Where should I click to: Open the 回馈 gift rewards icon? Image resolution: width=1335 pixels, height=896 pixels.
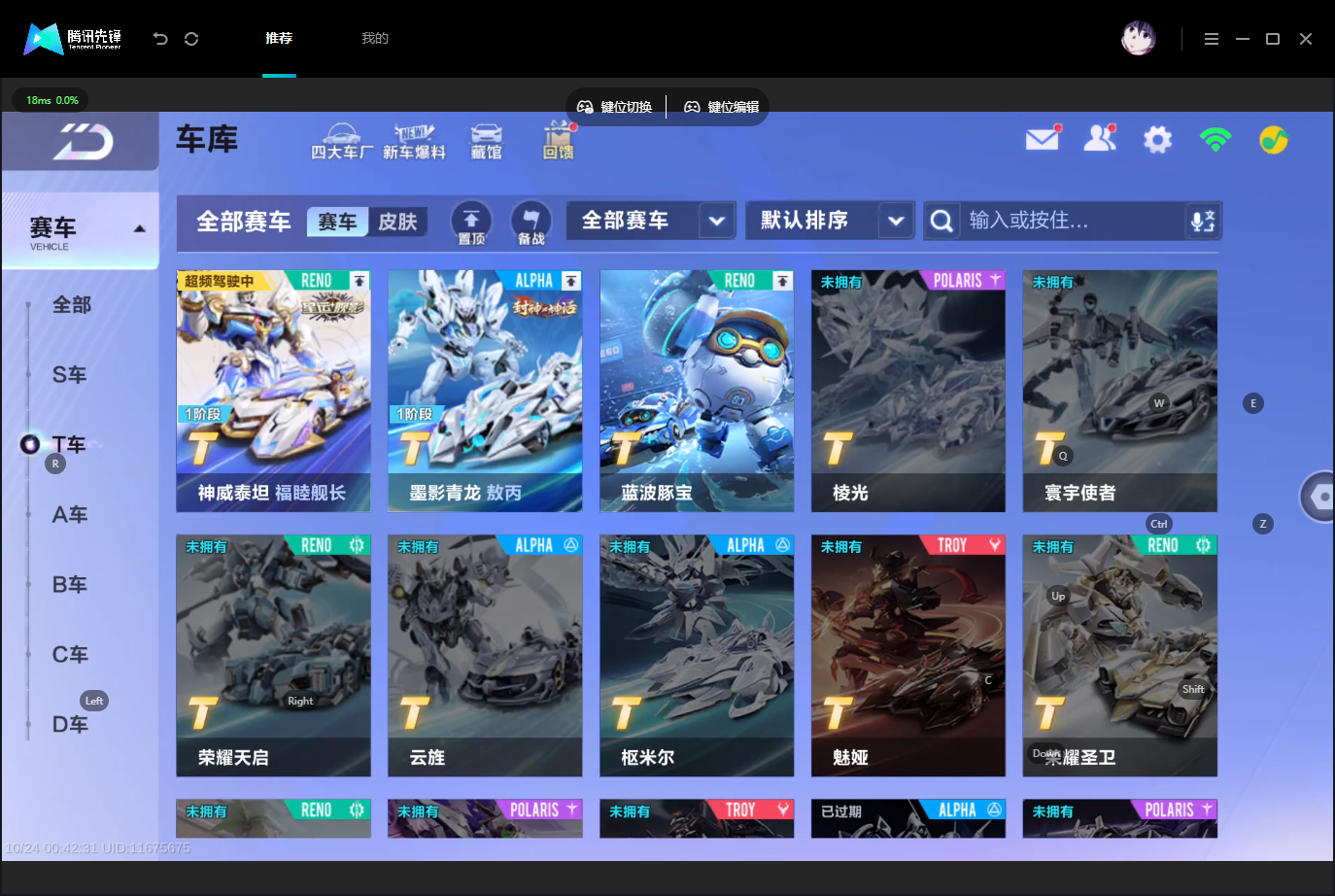click(x=559, y=141)
